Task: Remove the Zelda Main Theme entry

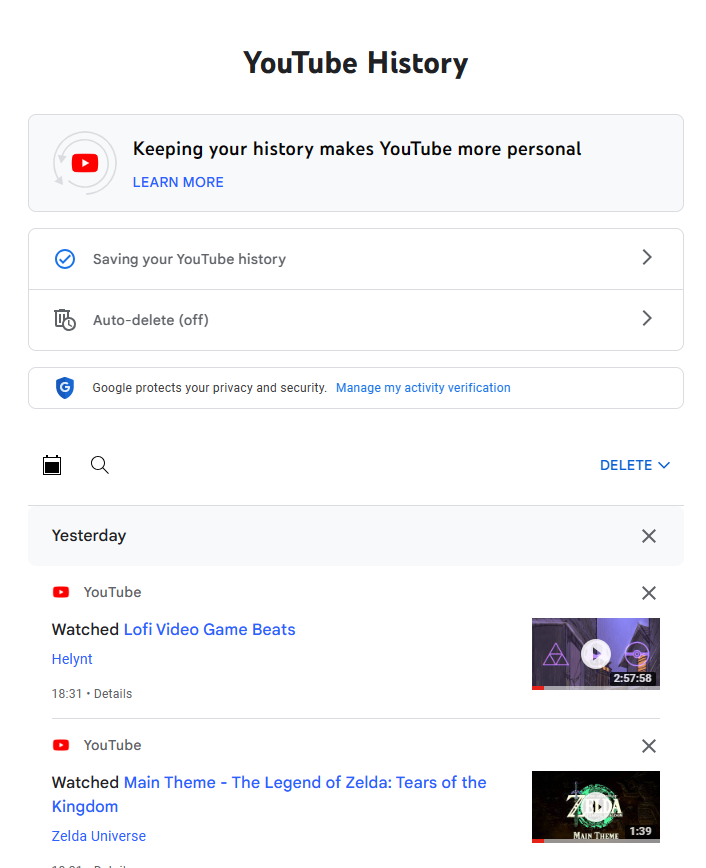Action: click(x=649, y=746)
